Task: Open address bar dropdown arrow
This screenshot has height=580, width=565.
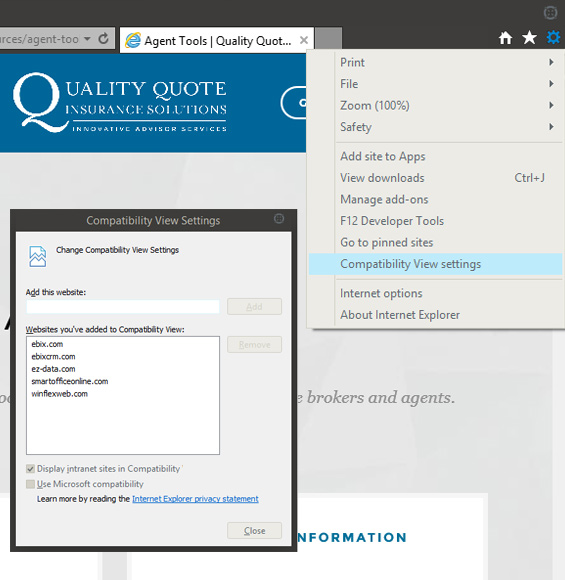Action: pyautogui.click(x=87, y=38)
